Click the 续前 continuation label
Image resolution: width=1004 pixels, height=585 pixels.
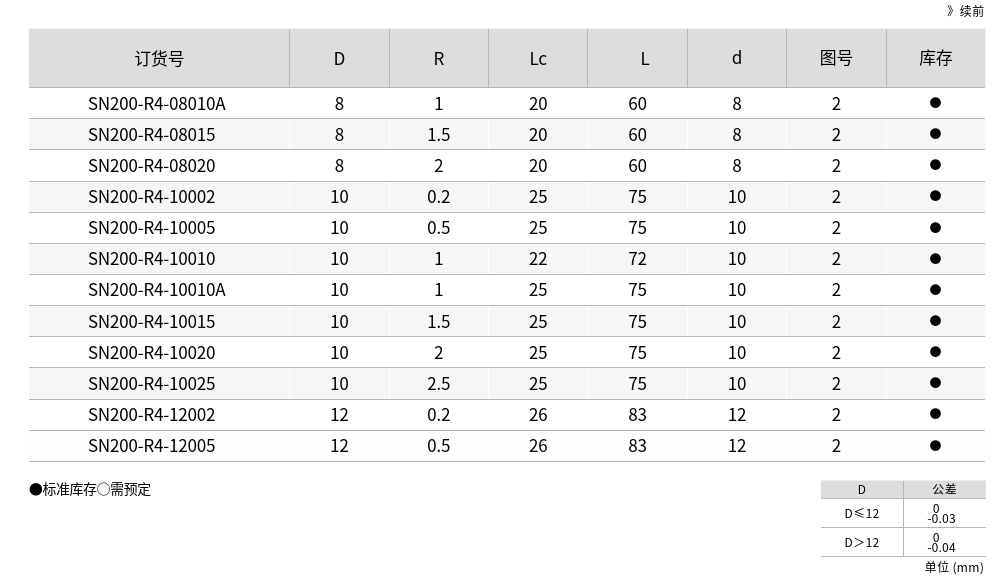[965, 11]
